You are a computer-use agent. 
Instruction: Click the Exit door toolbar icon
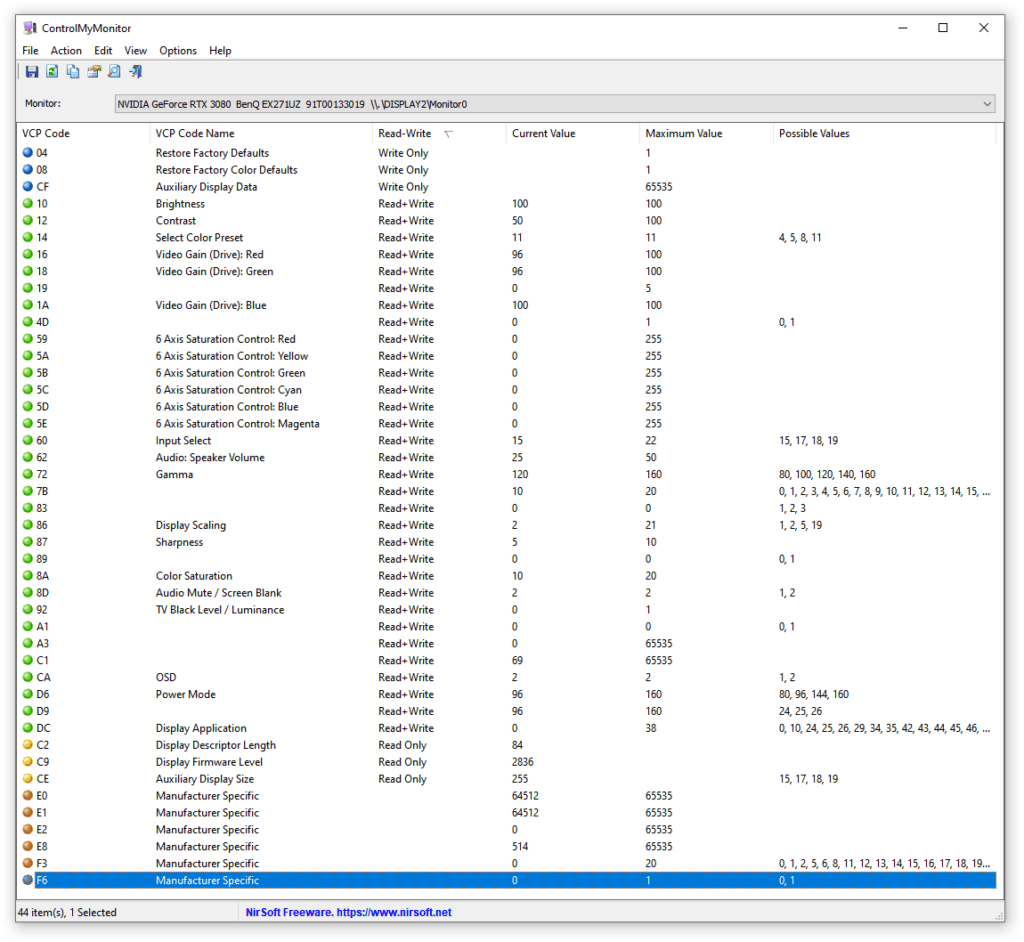pyautogui.click(x=136, y=72)
